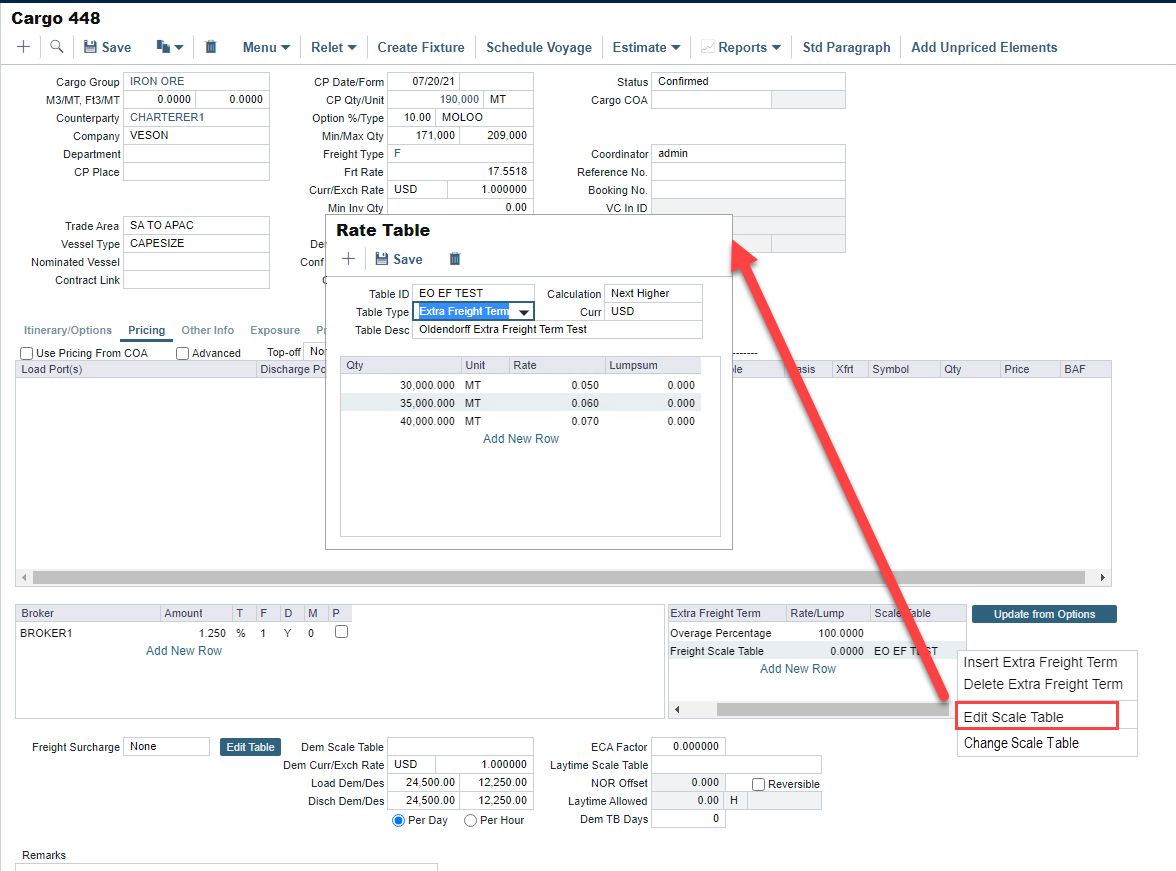Save the Rate Table popup
The width and height of the screenshot is (1176, 871).
coord(398,259)
